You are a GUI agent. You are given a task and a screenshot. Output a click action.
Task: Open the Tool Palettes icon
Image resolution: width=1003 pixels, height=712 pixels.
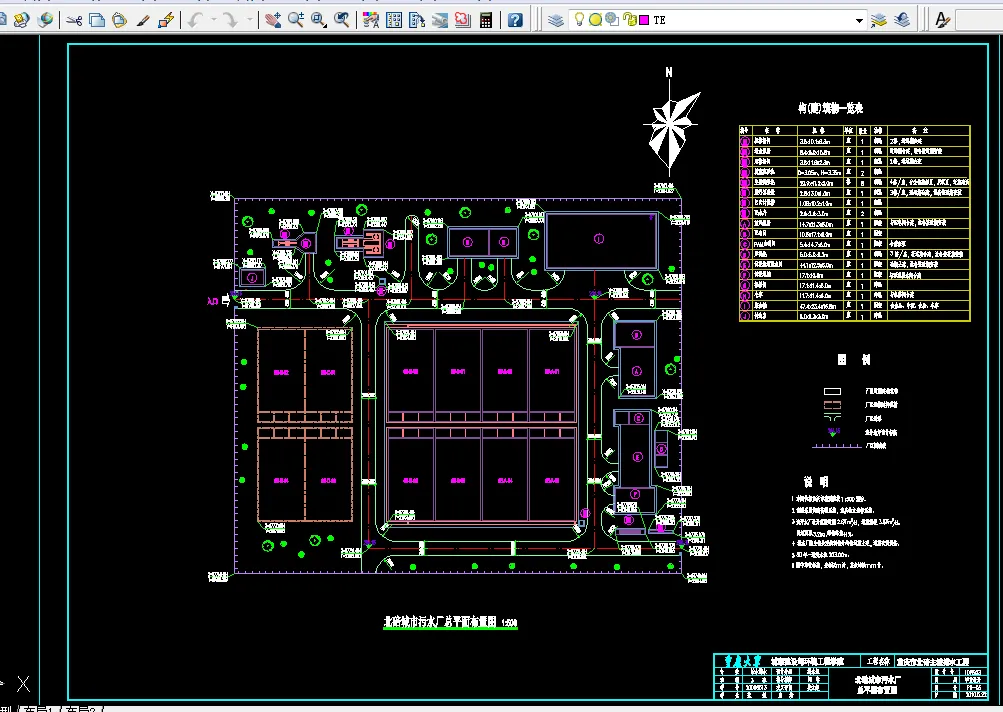417,20
